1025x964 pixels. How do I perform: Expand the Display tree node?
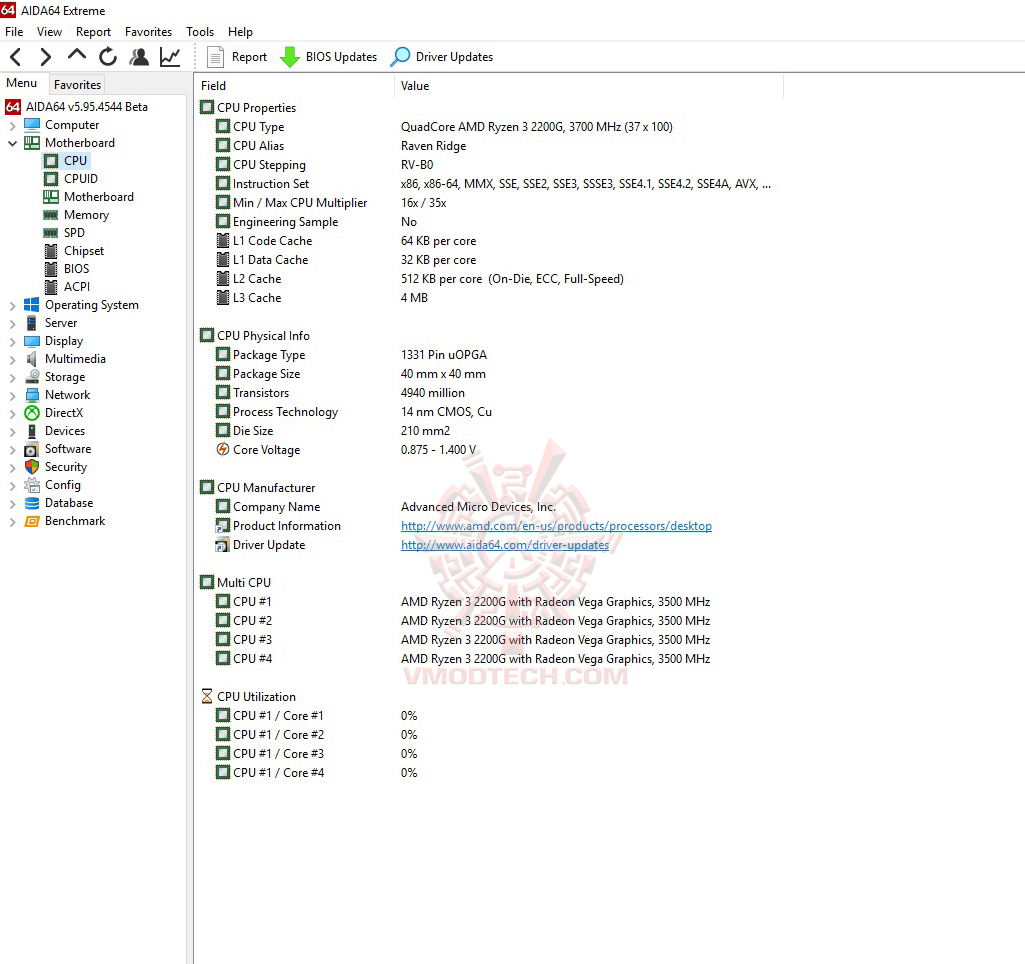click(x=12, y=341)
